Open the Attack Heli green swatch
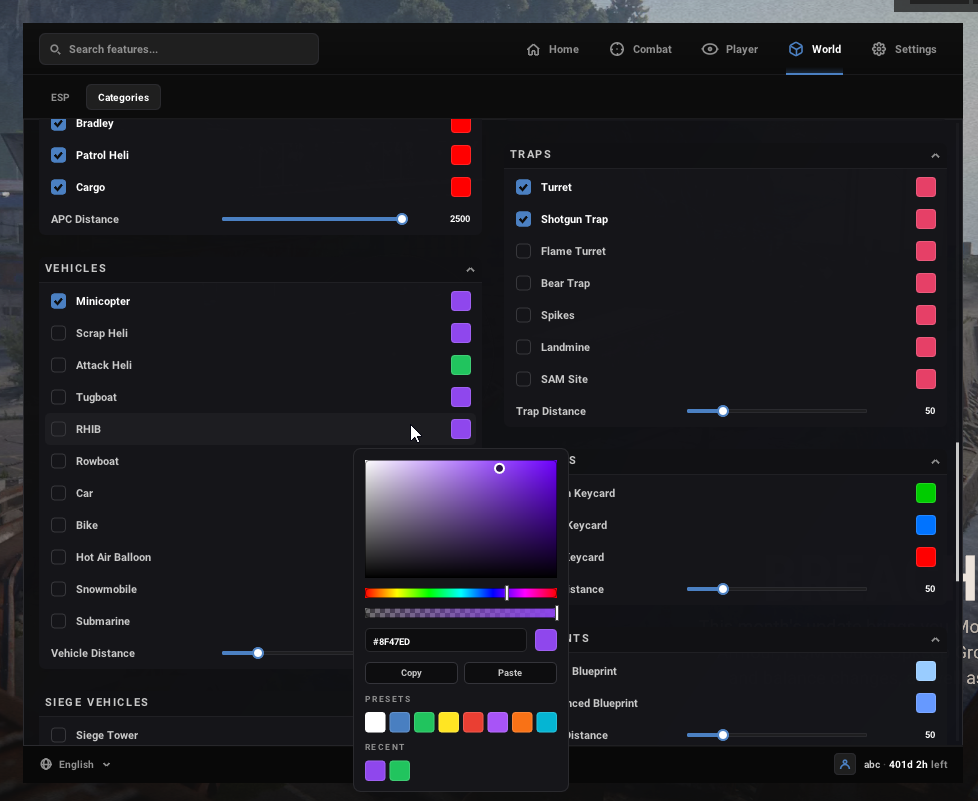Viewport: 978px width, 801px height. pyautogui.click(x=461, y=365)
